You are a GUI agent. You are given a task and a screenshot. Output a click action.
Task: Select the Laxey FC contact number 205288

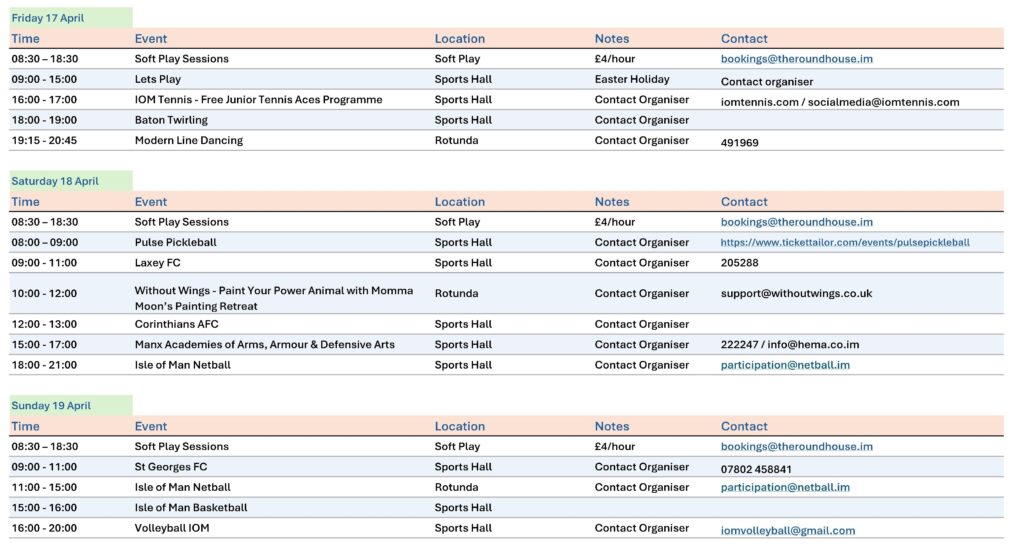739,263
